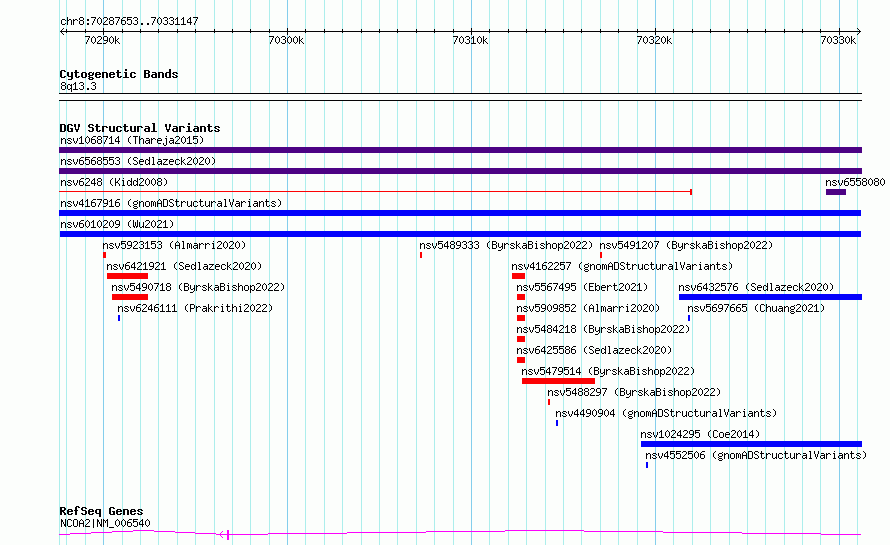Screen dimensions: 890x545
Task: Select the blue nsv6432576 variant bar
Action: [770, 297]
